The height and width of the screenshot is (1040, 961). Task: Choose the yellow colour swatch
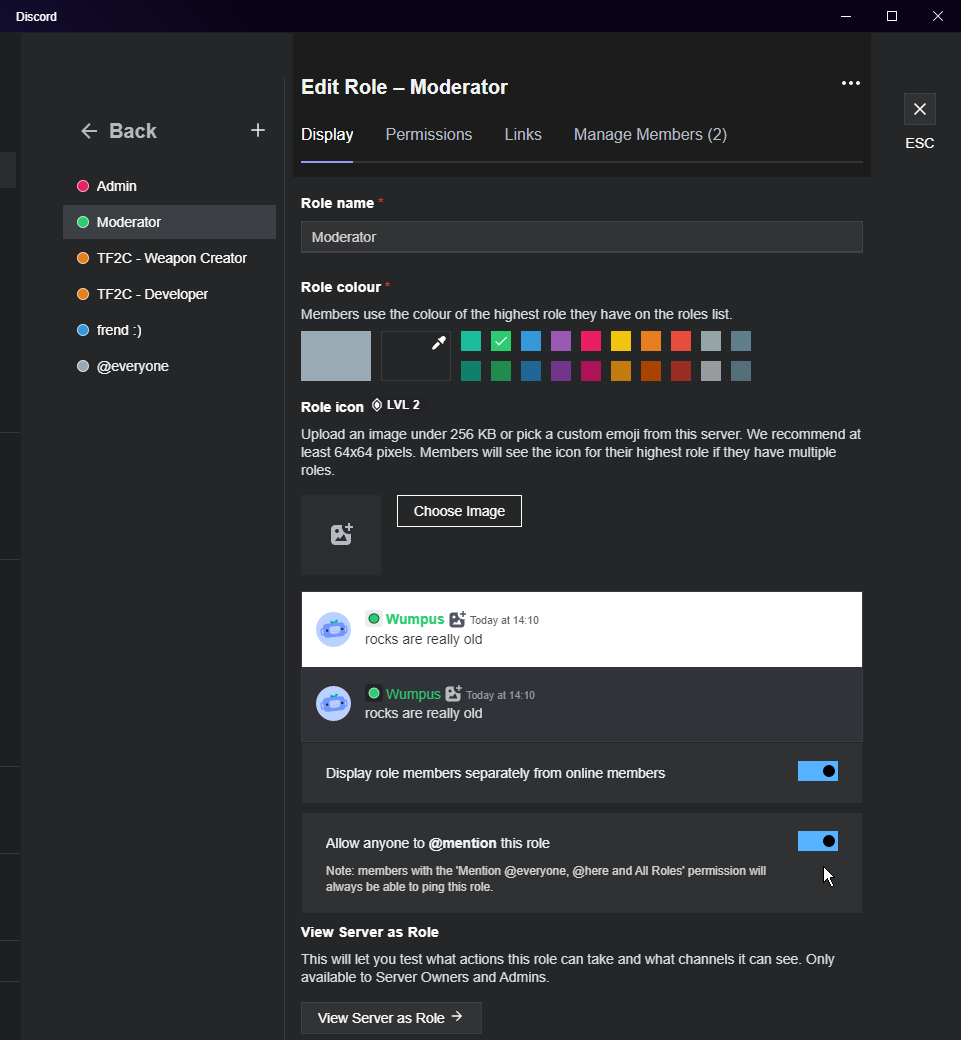coord(621,342)
